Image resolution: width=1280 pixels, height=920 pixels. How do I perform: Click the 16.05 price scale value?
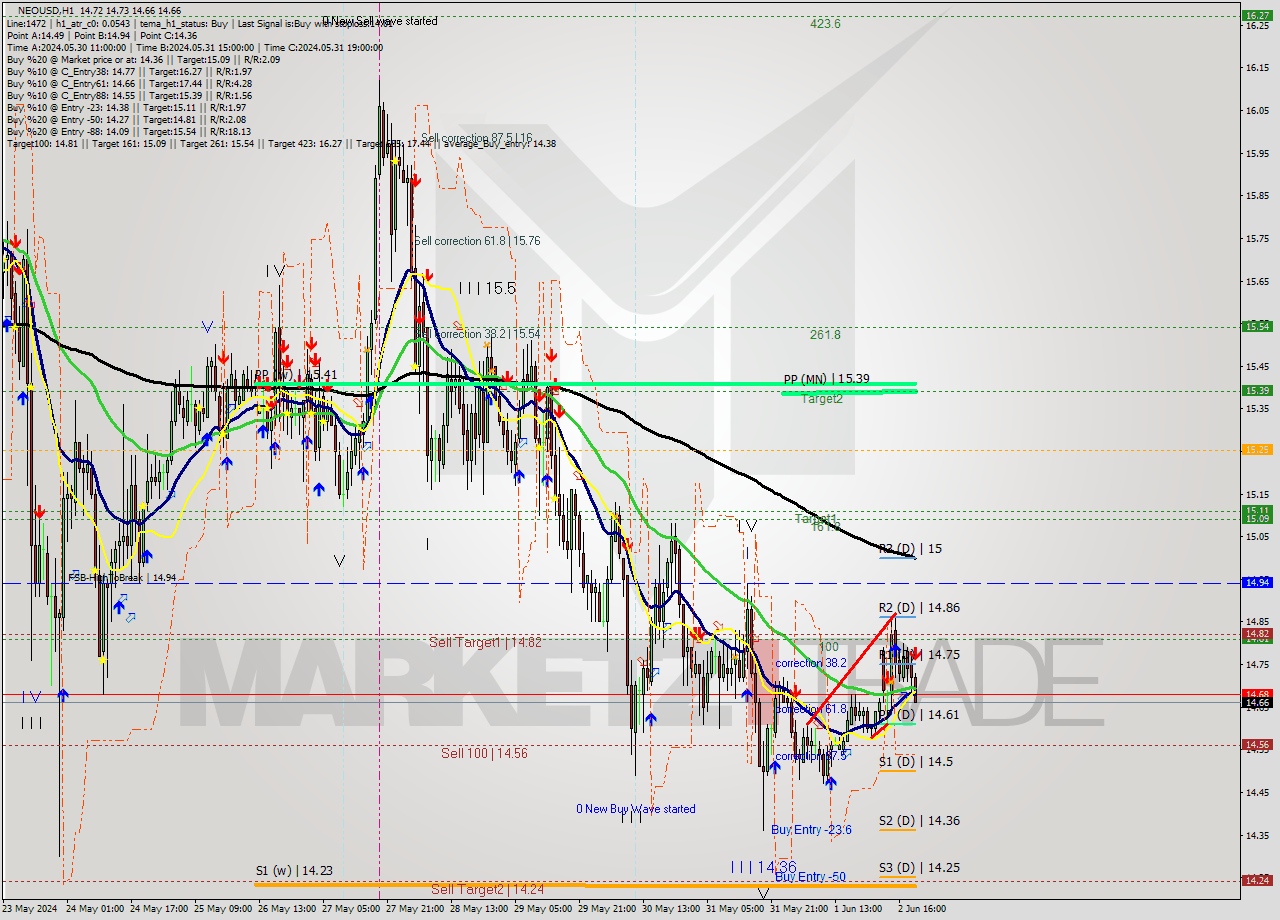[1256, 110]
